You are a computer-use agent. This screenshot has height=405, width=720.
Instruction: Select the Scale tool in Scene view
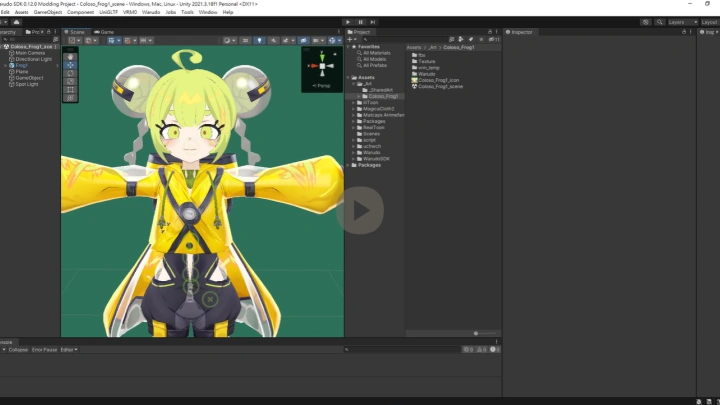(x=70, y=82)
